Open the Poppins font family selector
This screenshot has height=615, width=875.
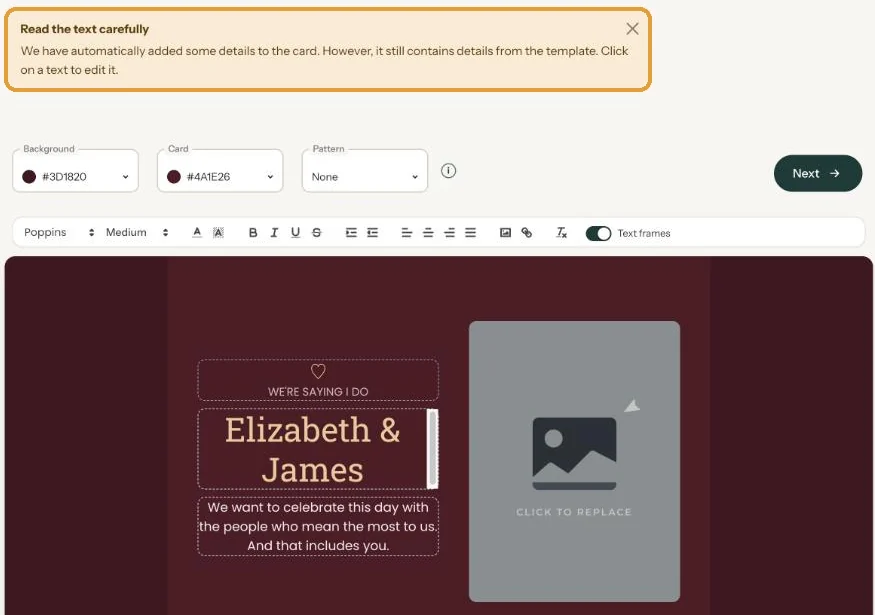[x=59, y=233]
